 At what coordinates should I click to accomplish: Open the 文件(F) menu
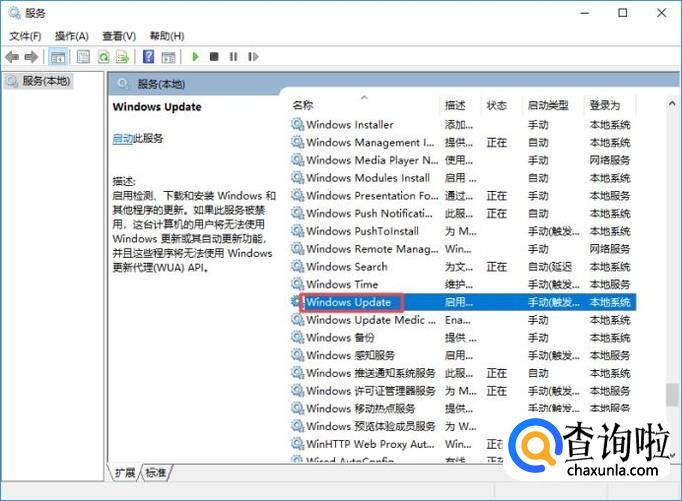(x=25, y=36)
